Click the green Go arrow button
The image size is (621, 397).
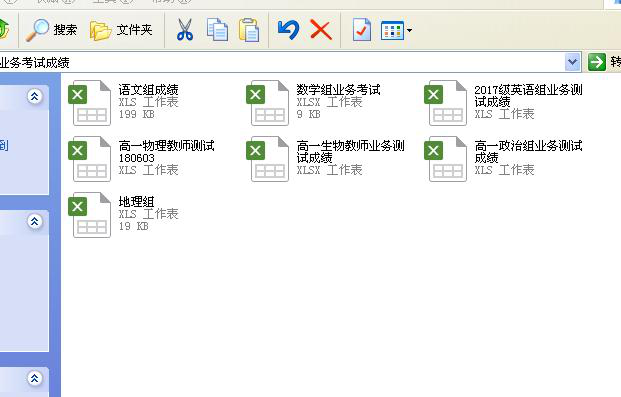597,62
